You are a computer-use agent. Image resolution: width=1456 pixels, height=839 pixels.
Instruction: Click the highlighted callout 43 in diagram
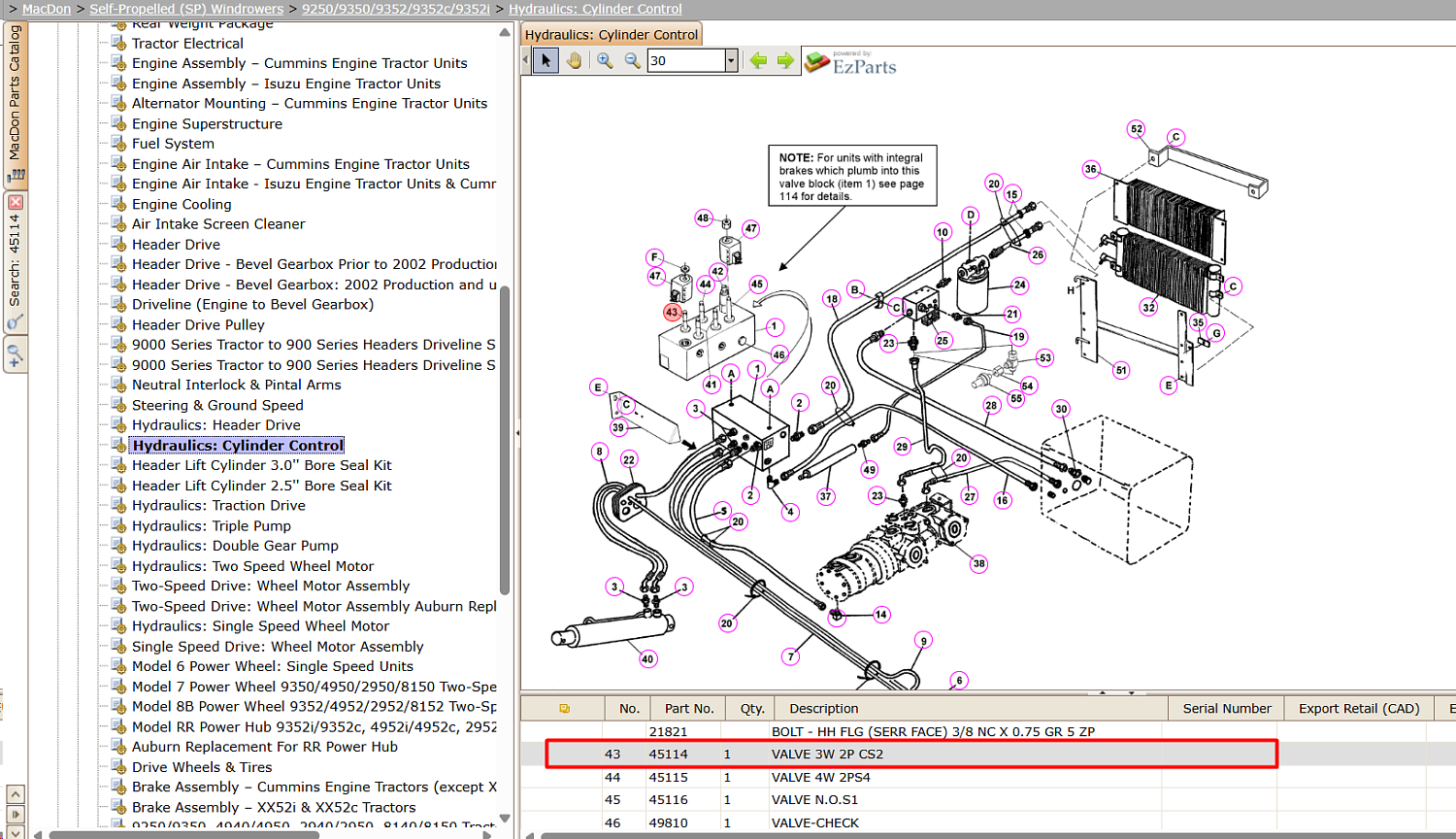tap(672, 313)
